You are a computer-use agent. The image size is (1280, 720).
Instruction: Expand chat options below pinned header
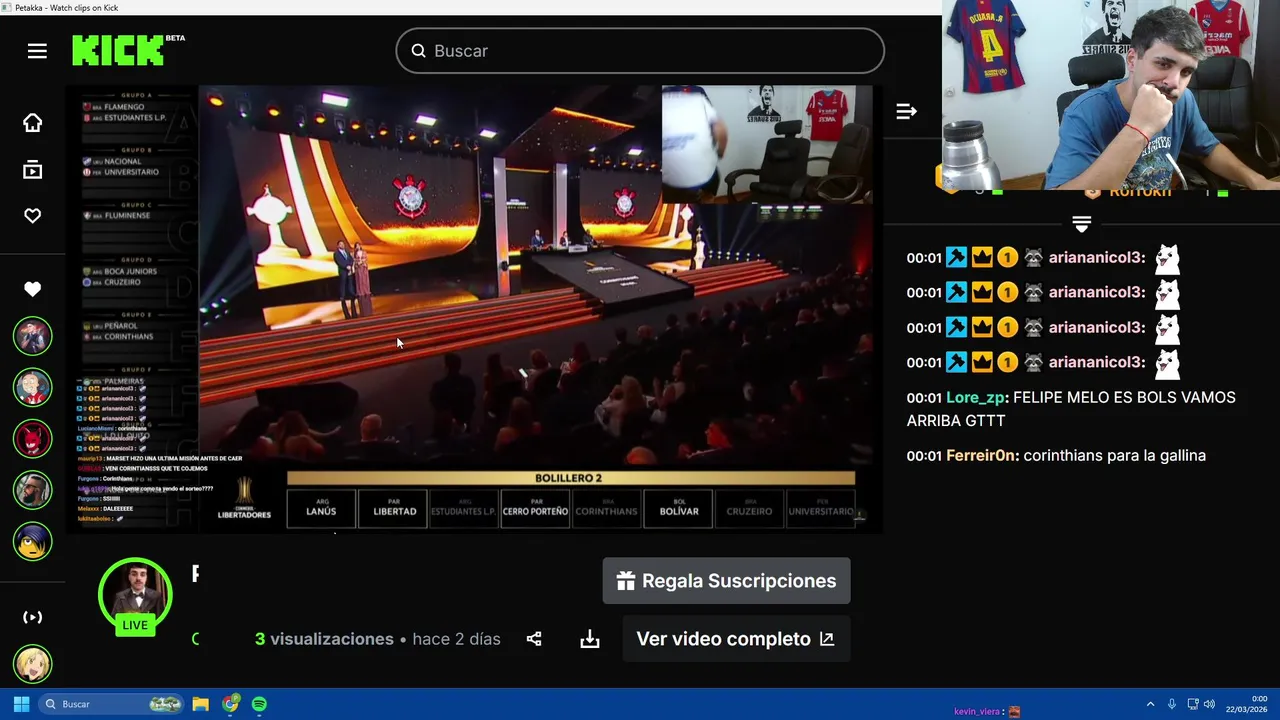click(1081, 224)
